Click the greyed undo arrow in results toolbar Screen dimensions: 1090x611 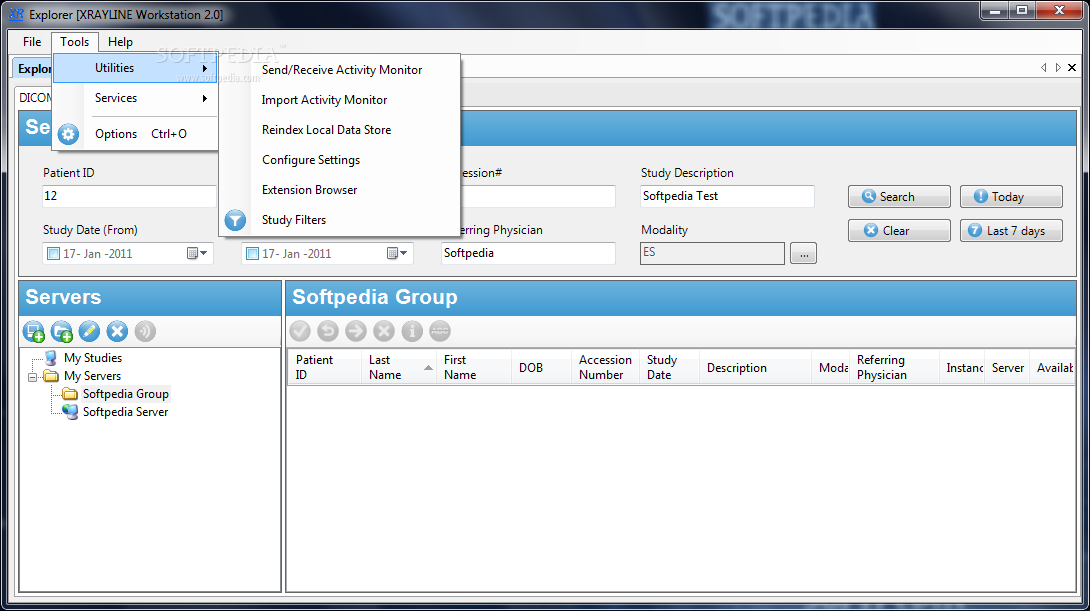point(328,332)
